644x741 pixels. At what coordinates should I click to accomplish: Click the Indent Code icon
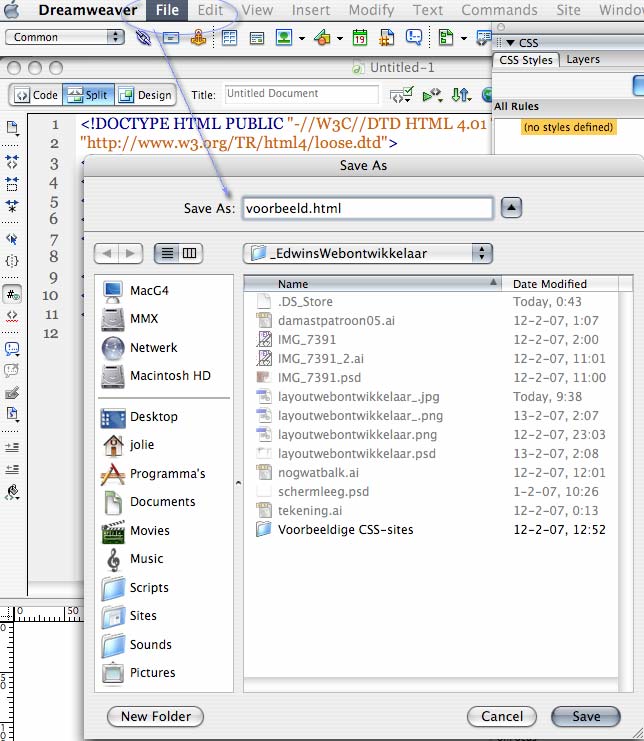point(12,447)
